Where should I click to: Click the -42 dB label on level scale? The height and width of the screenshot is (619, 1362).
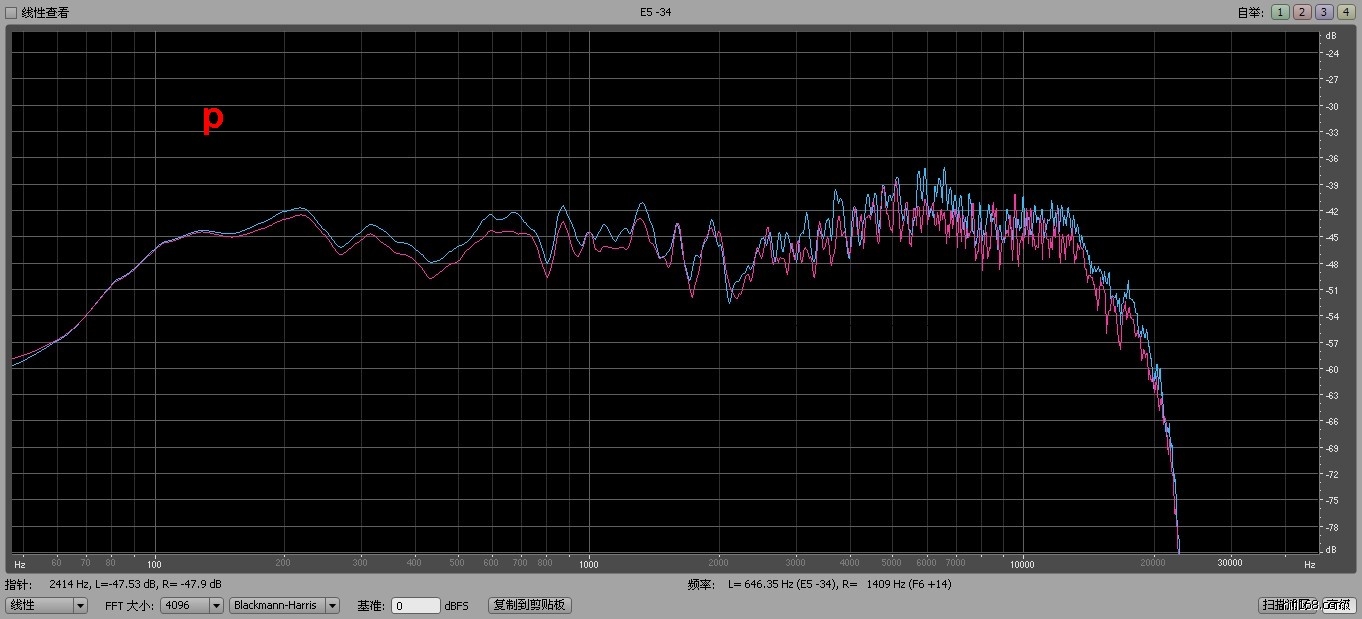tap(1332, 212)
